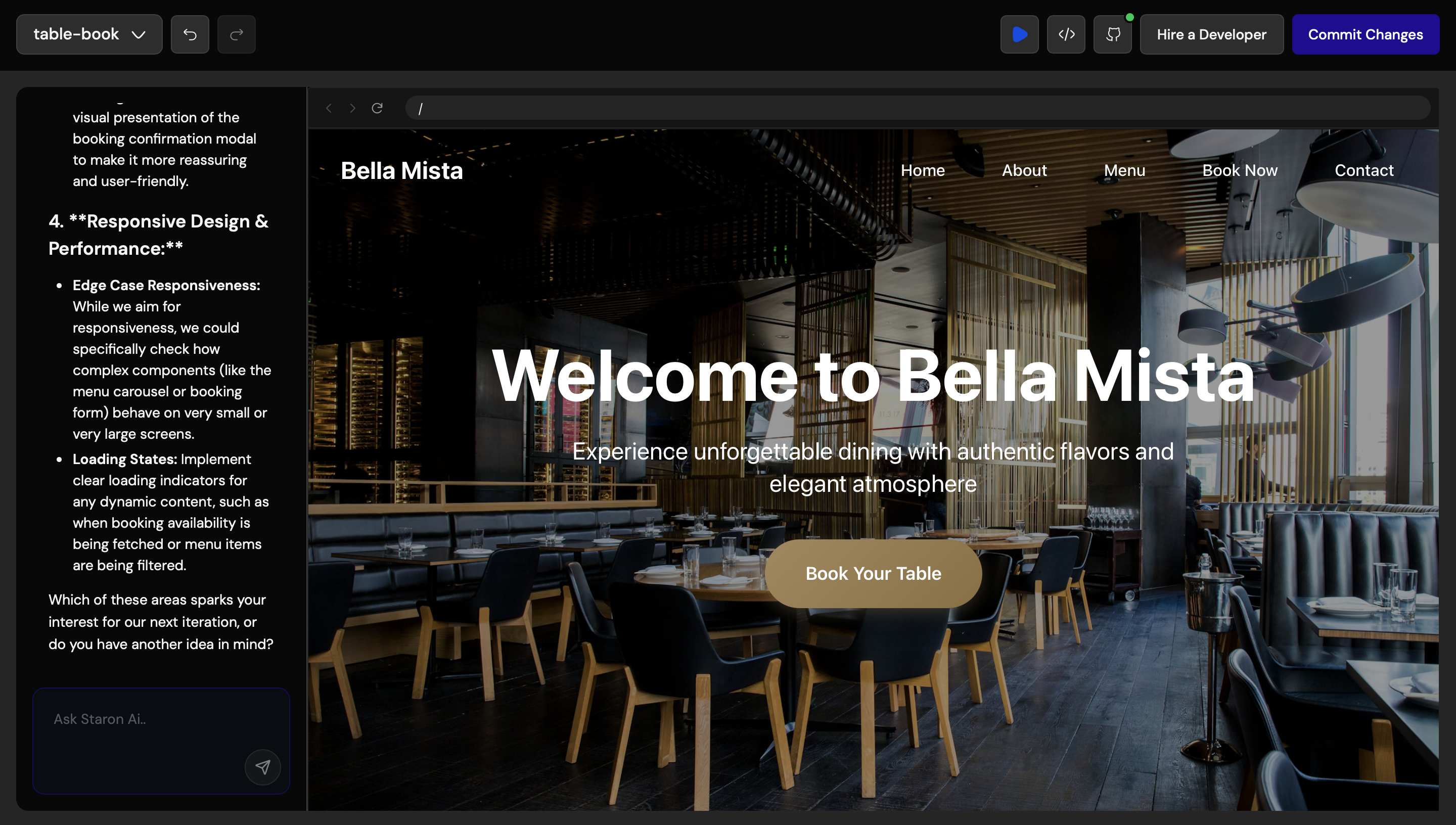
Task: Select Home in site navigation
Action: 922,170
